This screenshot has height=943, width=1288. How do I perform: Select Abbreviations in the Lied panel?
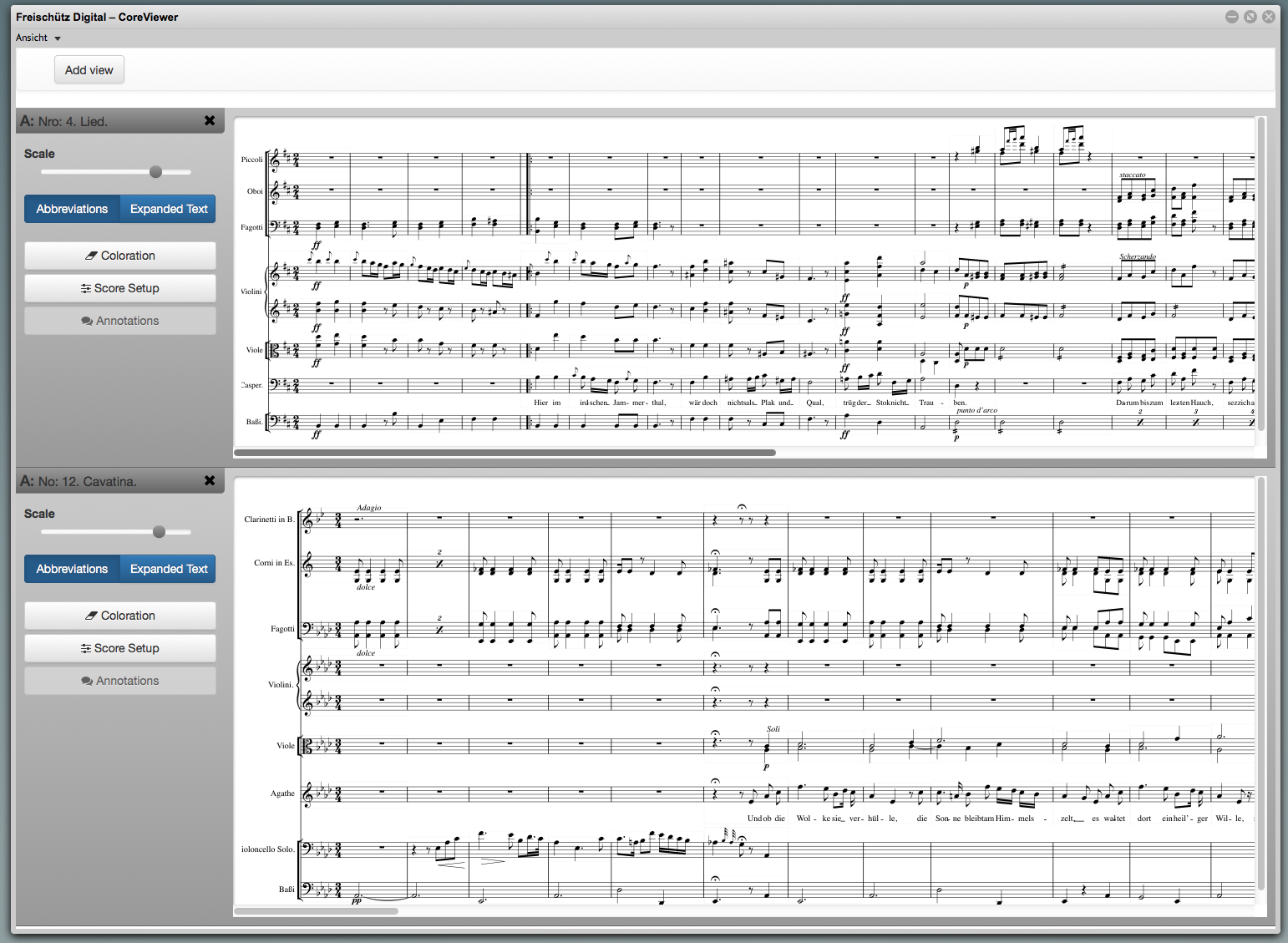click(x=72, y=209)
